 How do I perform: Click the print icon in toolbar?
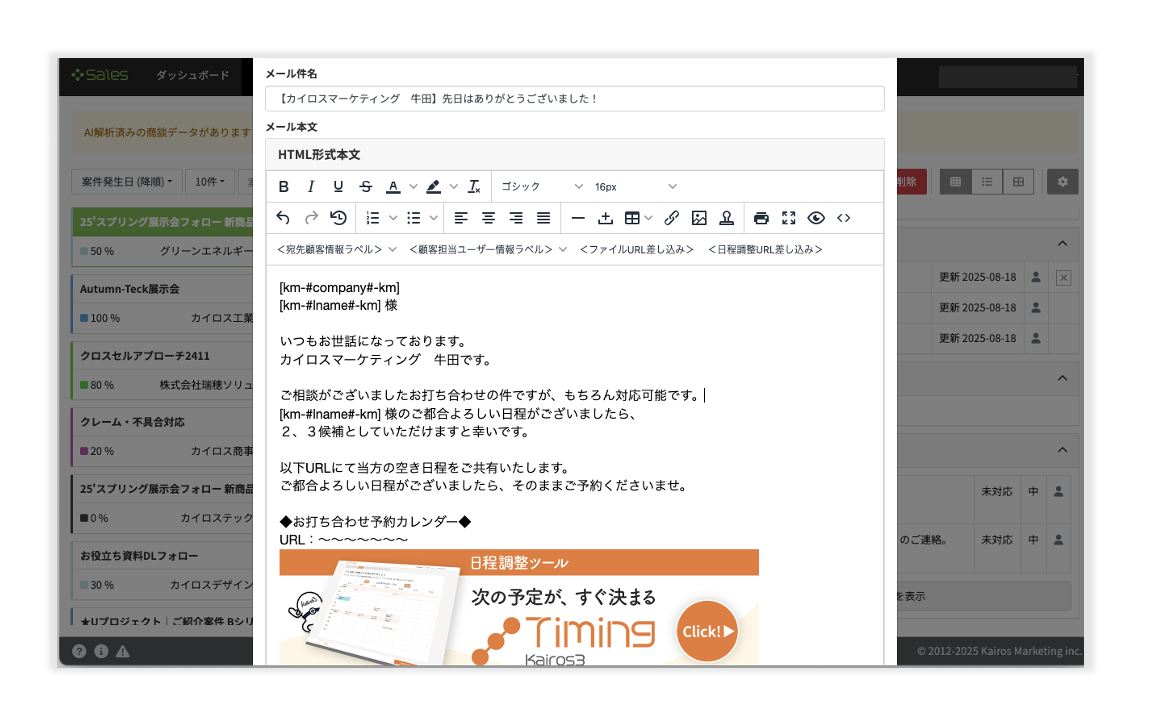tap(761, 218)
